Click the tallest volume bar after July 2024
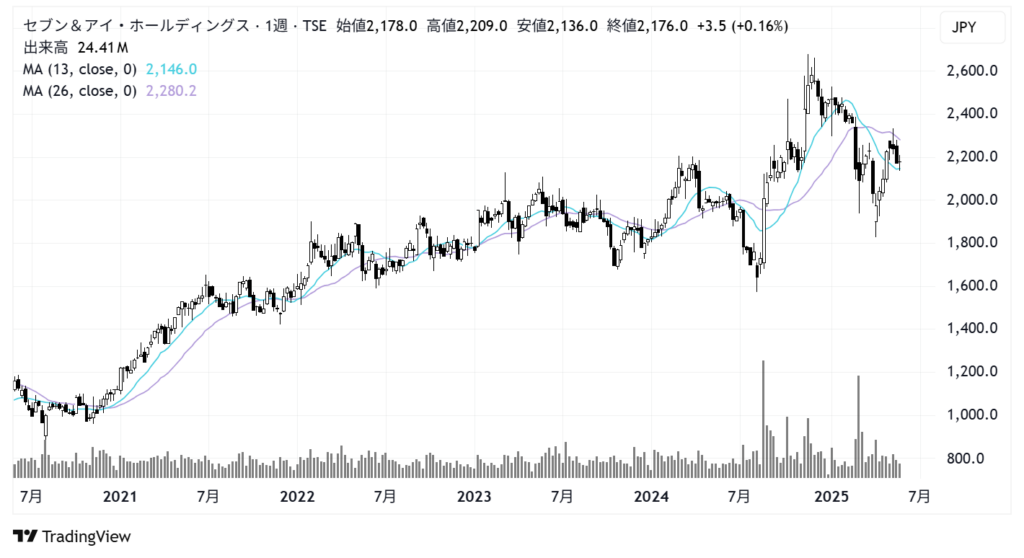This screenshot has height=558, width=1024. click(x=763, y=419)
